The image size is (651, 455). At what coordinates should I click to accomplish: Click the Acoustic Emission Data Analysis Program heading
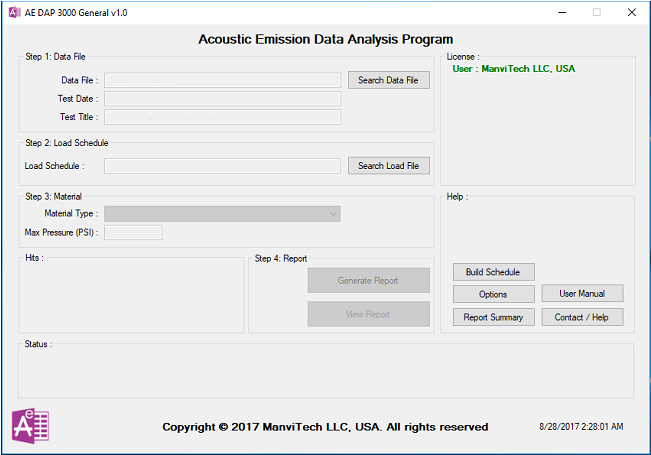pos(326,39)
